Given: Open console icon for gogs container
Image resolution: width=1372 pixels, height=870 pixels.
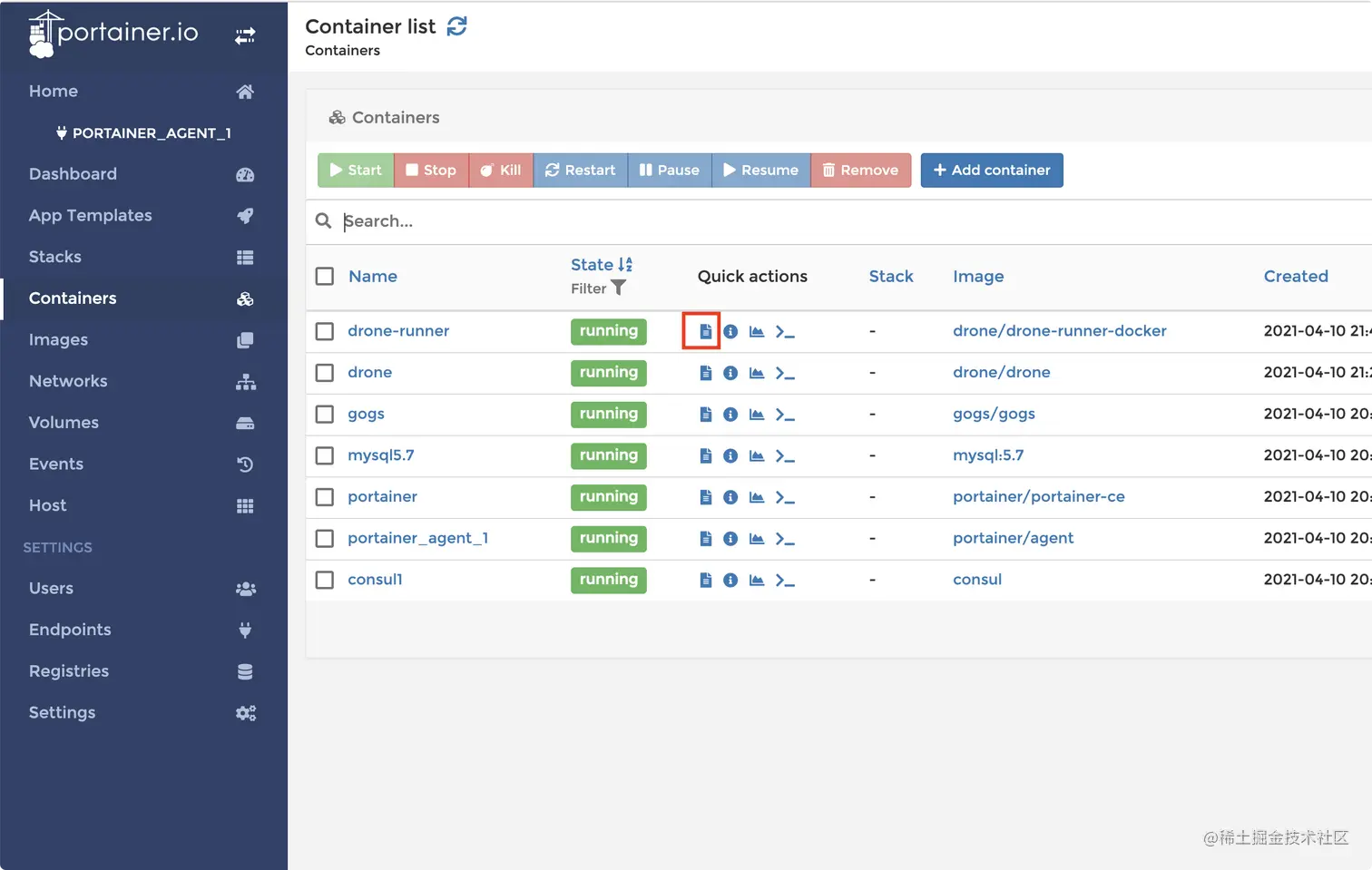Looking at the screenshot, I should (x=785, y=415).
